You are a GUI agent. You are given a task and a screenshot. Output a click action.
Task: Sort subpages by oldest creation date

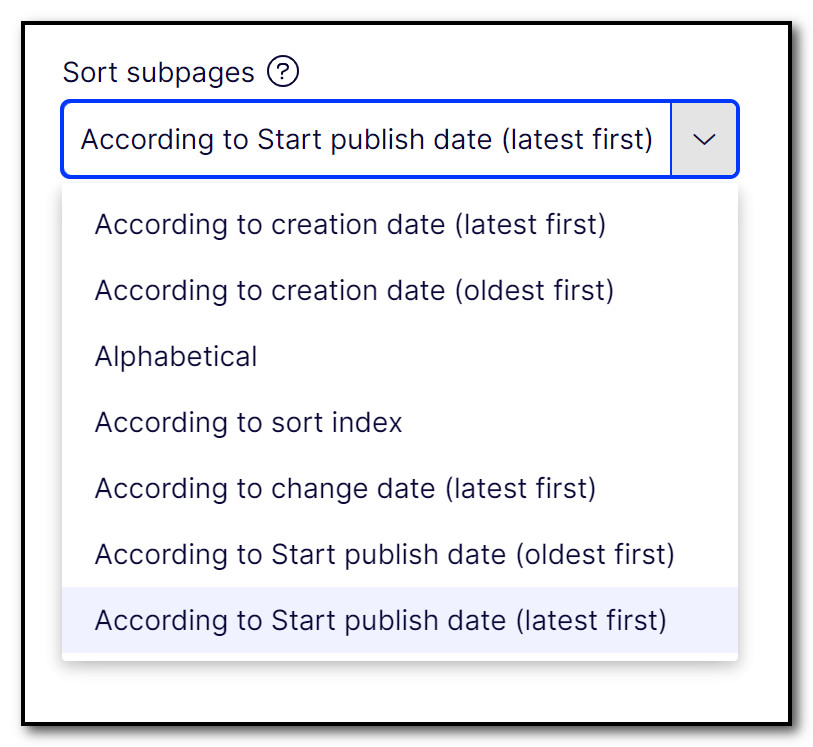(400, 290)
